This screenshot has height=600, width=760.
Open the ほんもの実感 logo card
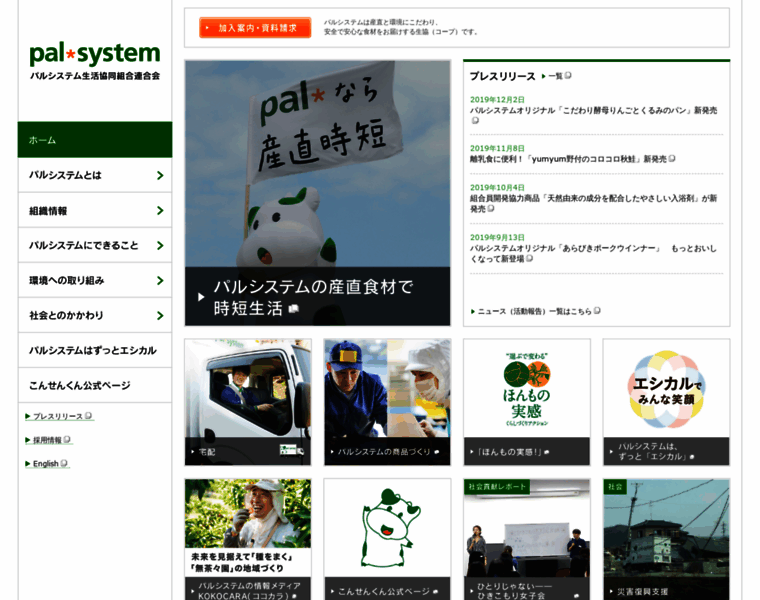(526, 388)
